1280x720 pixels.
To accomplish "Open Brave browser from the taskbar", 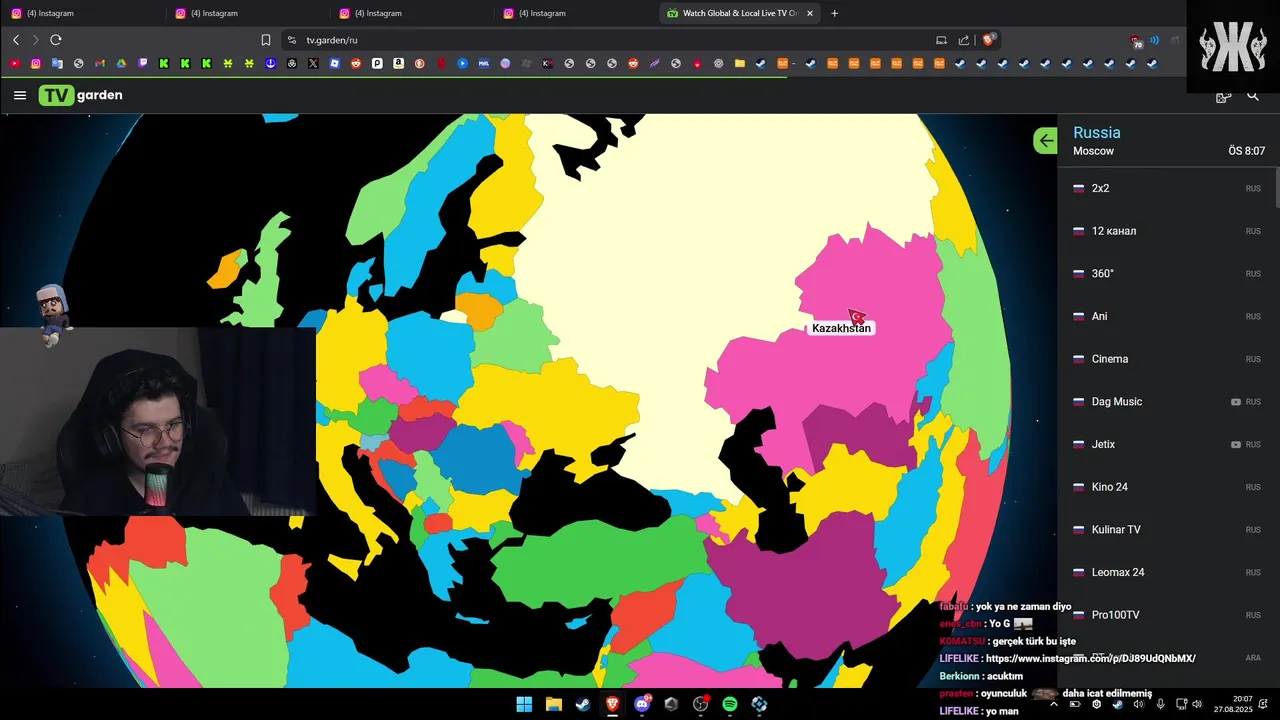I will 612,704.
